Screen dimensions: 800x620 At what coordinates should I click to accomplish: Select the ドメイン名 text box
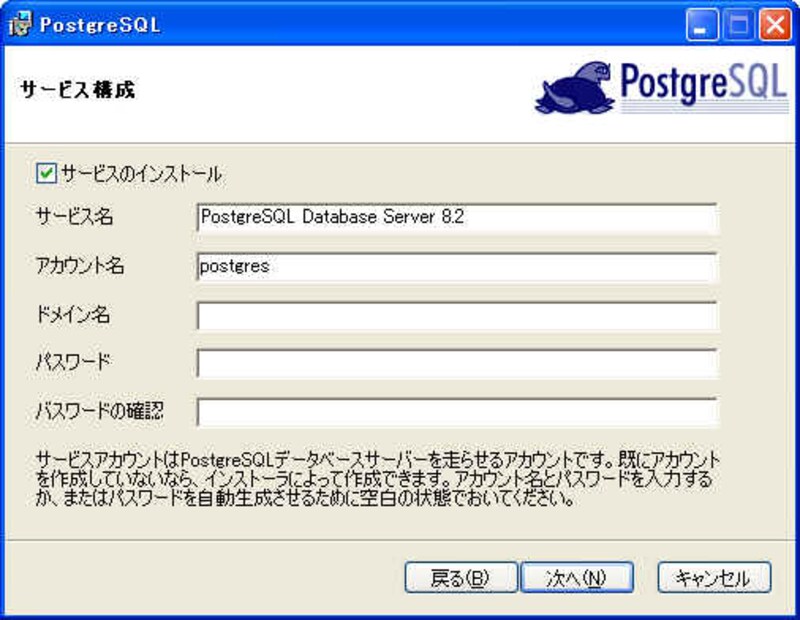point(457,315)
